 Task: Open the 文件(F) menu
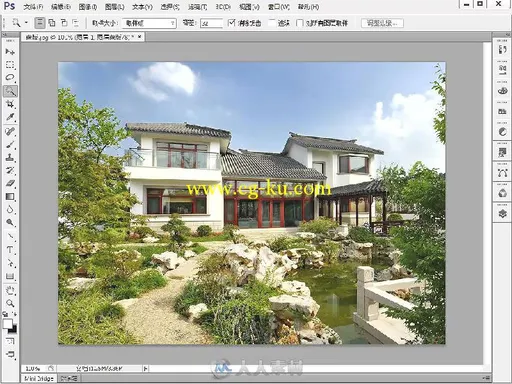(x=33, y=7)
